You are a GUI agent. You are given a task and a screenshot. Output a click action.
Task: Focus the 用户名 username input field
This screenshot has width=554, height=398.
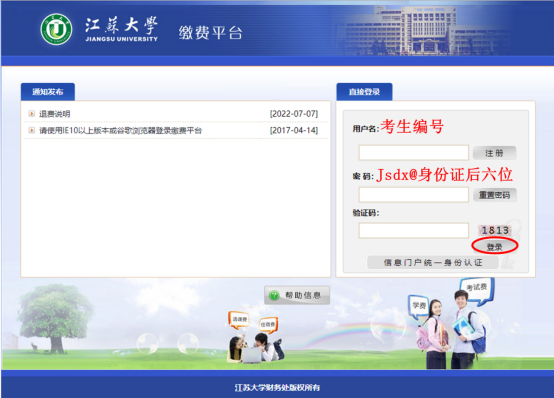click(x=413, y=153)
